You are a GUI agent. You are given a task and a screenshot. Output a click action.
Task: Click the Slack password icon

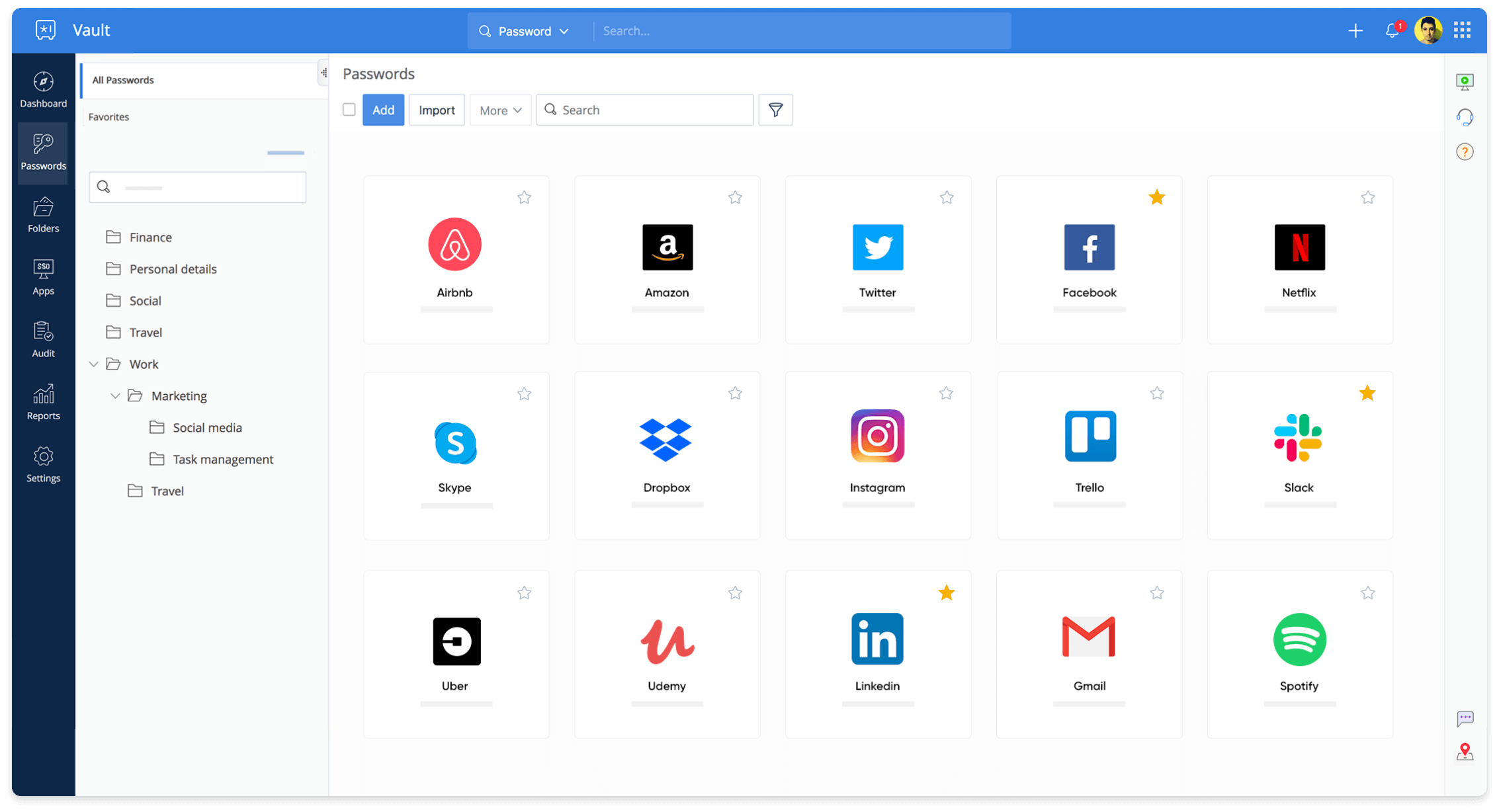pyautogui.click(x=1298, y=440)
